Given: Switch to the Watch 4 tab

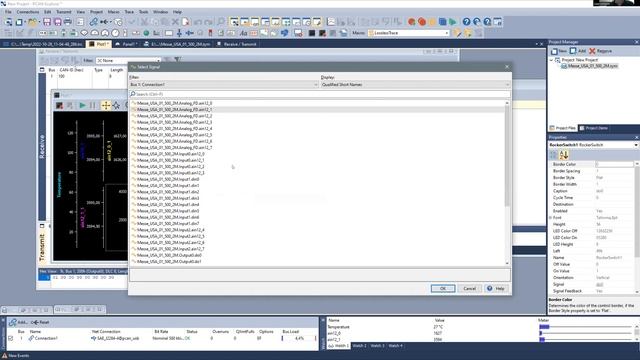Looking at the screenshot, I should coord(396,346).
